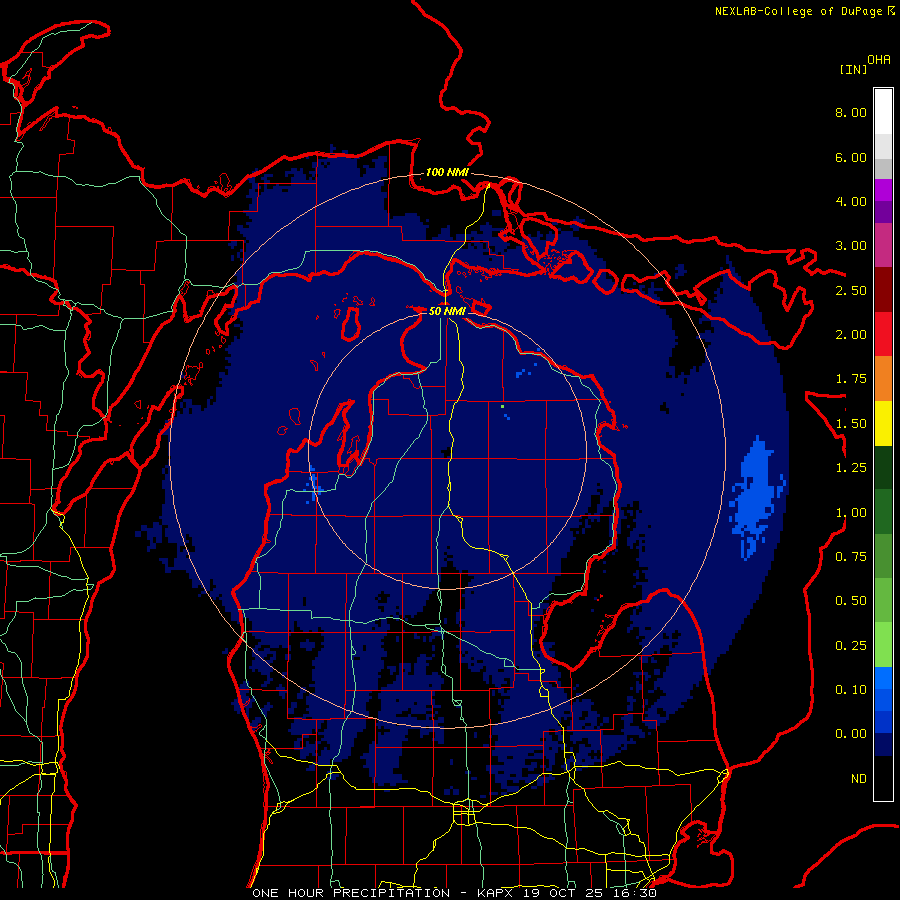This screenshot has height=900, width=900.
Task: Click the 1.75 legend value
Action: [x=851, y=379]
